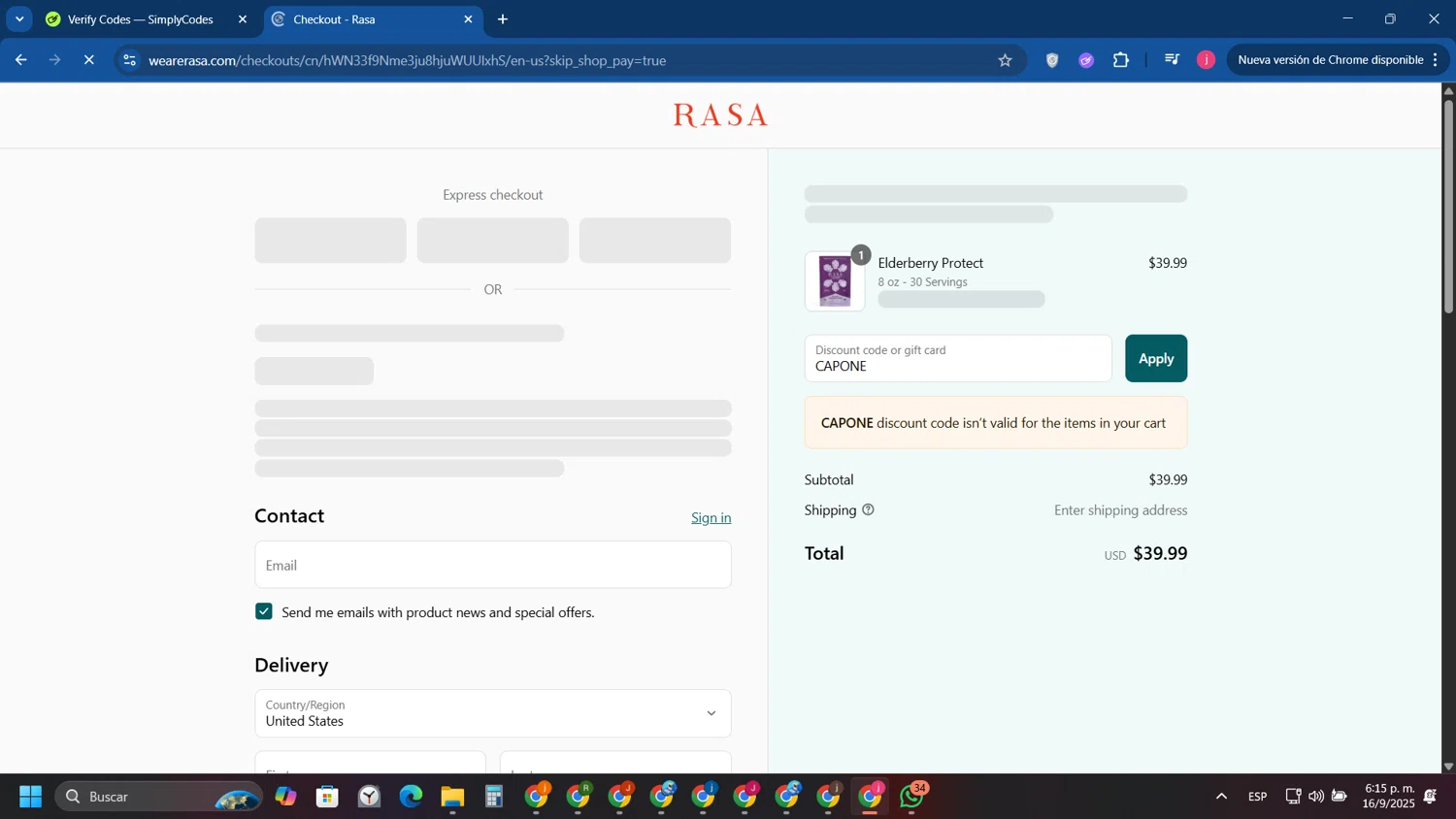Click into the discount code field

click(958, 358)
